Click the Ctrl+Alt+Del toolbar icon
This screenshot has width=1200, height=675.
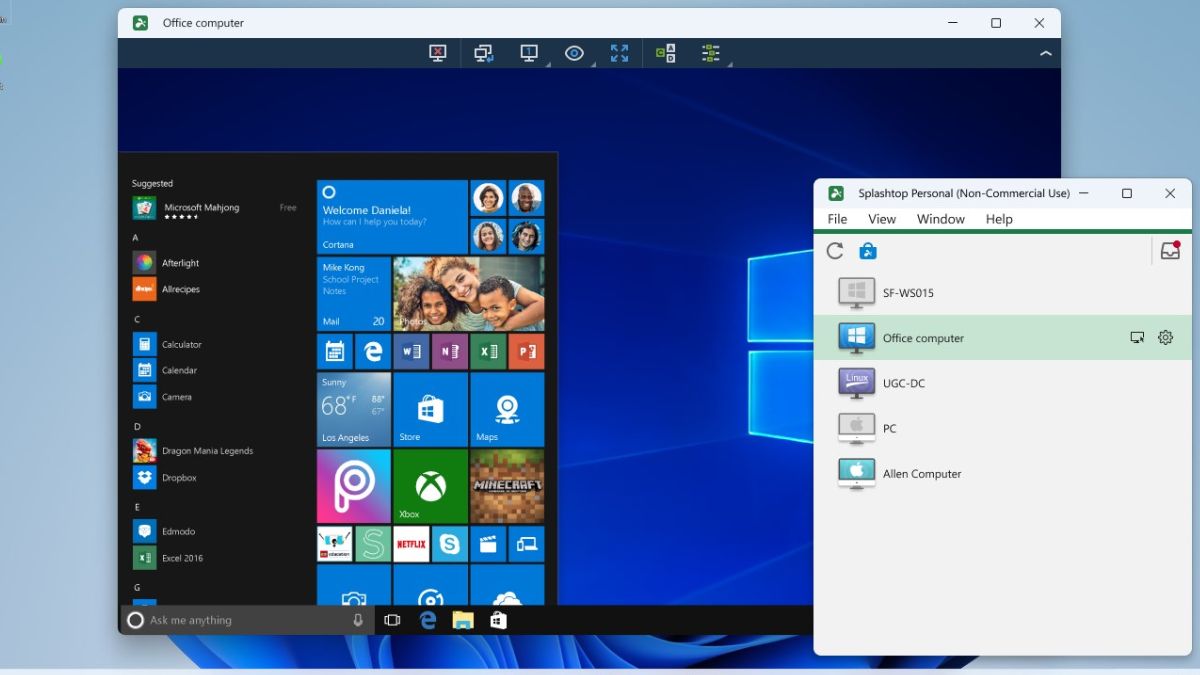(665, 53)
